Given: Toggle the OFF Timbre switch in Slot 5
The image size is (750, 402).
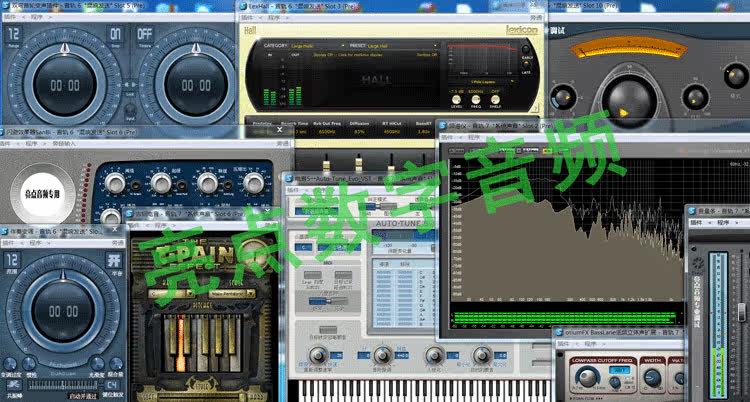Looking at the screenshot, I should pyautogui.click(x=145, y=35).
